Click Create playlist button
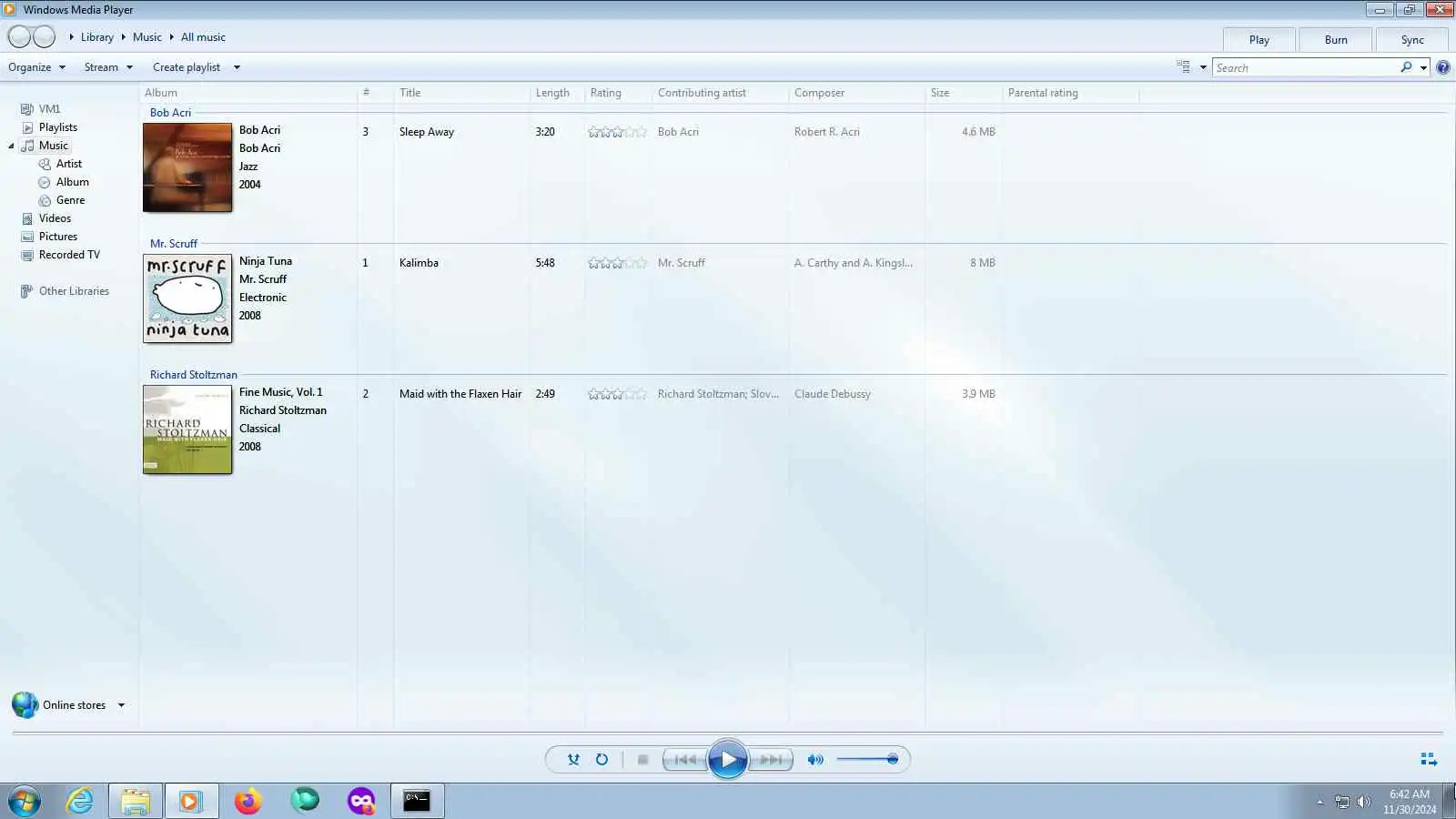Viewport: 1456px width, 819px height. pos(187,67)
